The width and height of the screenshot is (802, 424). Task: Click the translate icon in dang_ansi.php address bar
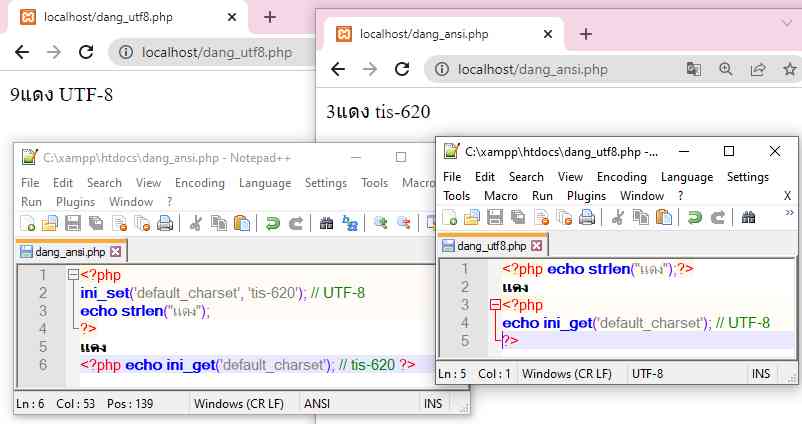click(x=694, y=69)
